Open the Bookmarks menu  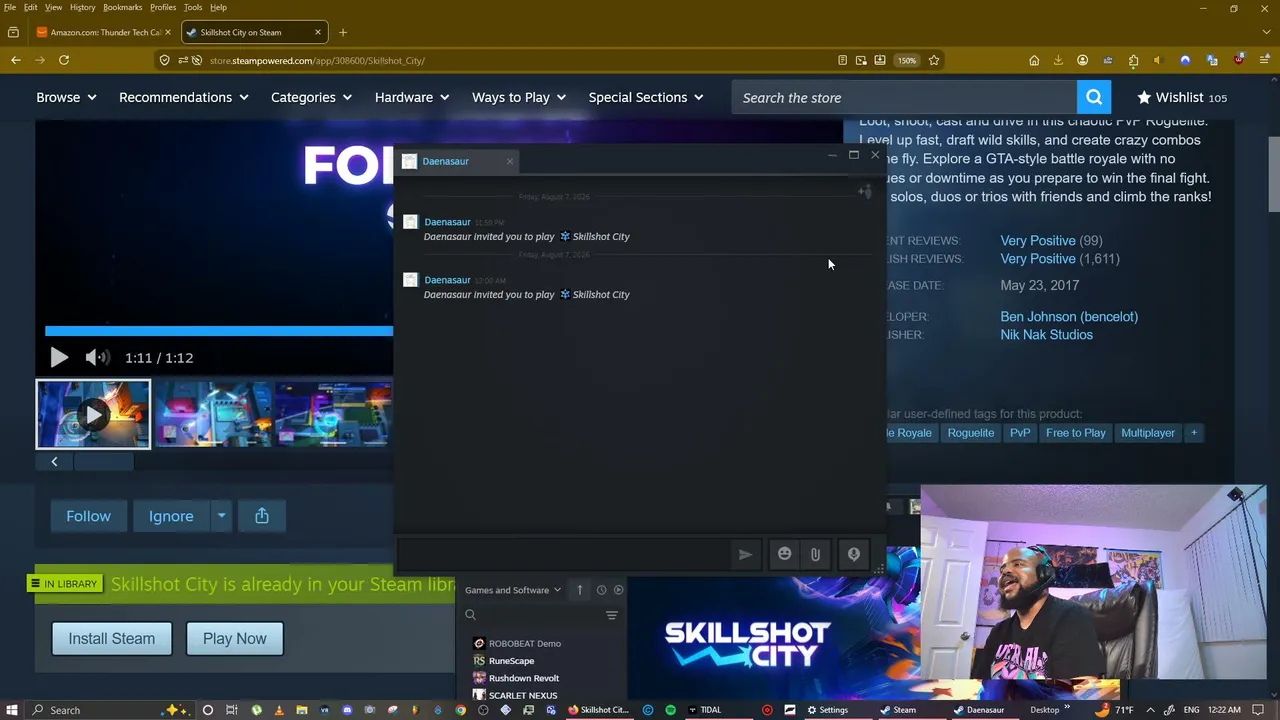pos(122,7)
